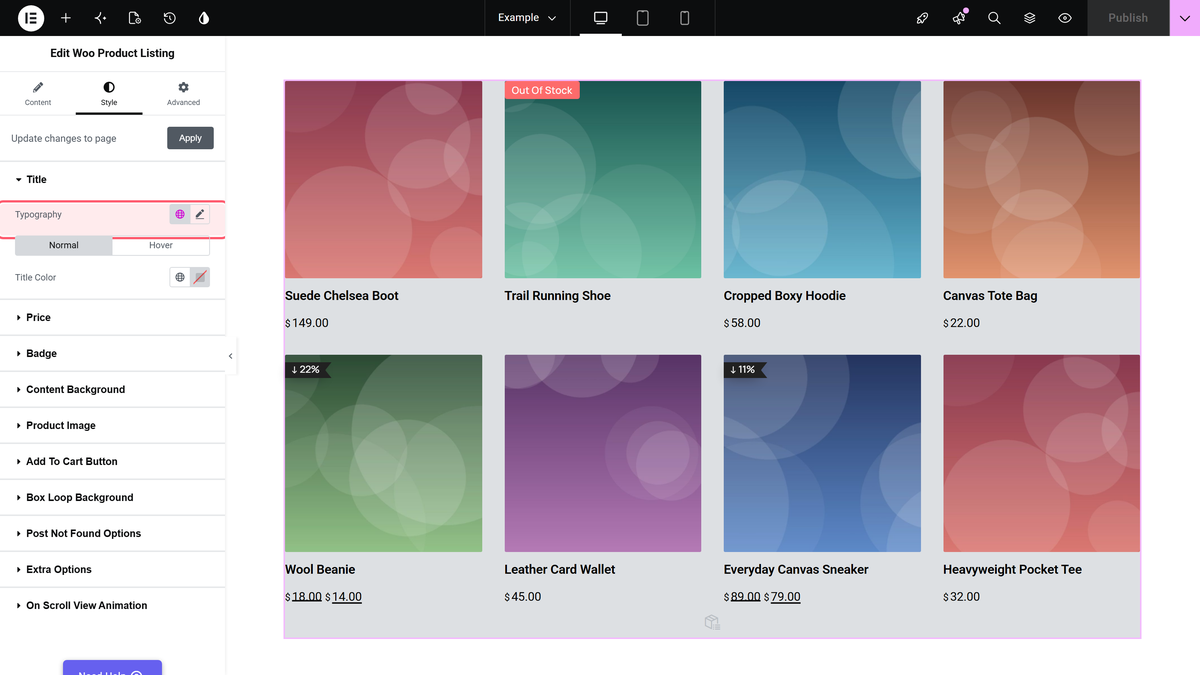Image resolution: width=1200 pixels, height=675 pixels.
Task: Click Typography global fonts globe icon
Action: click(180, 214)
